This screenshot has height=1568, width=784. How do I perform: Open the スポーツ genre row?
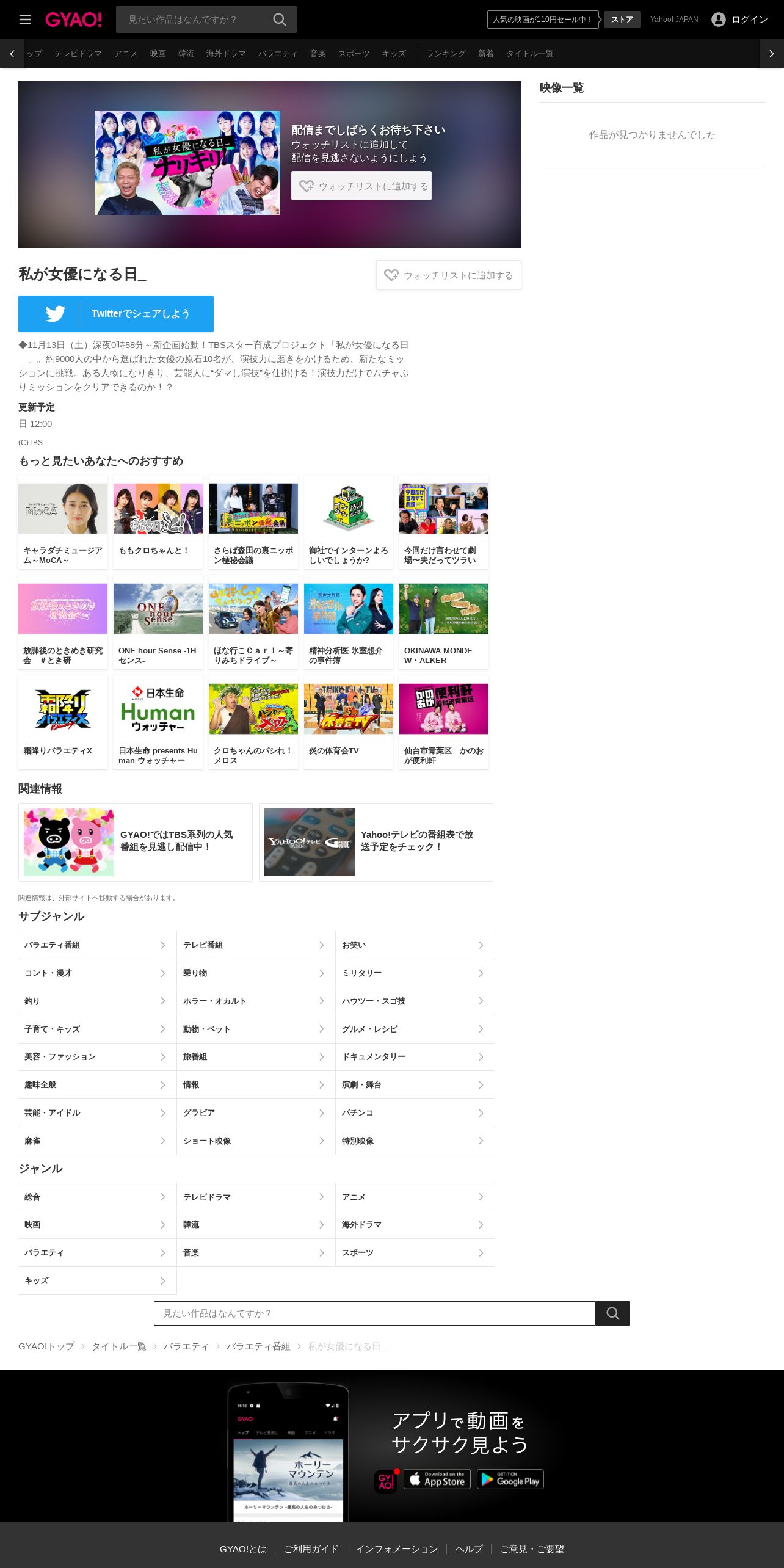coord(415,1253)
